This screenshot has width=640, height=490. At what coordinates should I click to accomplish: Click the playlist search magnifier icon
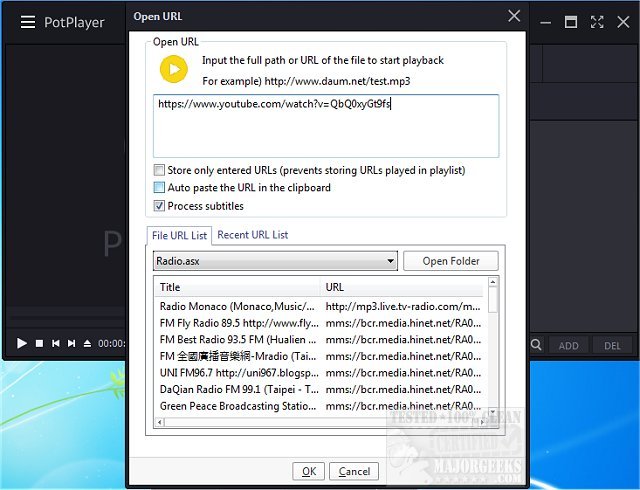click(x=536, y=345)
